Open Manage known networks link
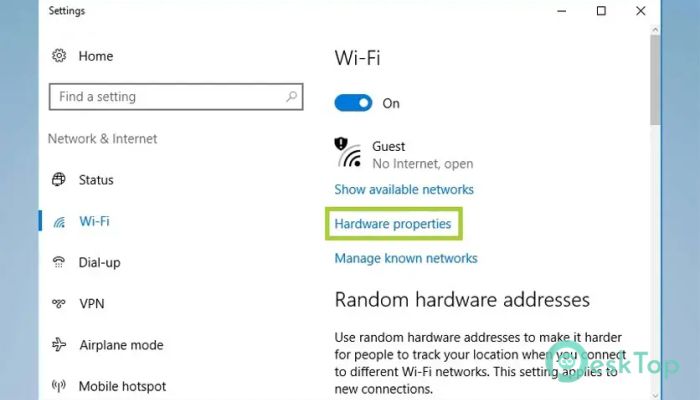The image size is (700, 400). (406, 258)
